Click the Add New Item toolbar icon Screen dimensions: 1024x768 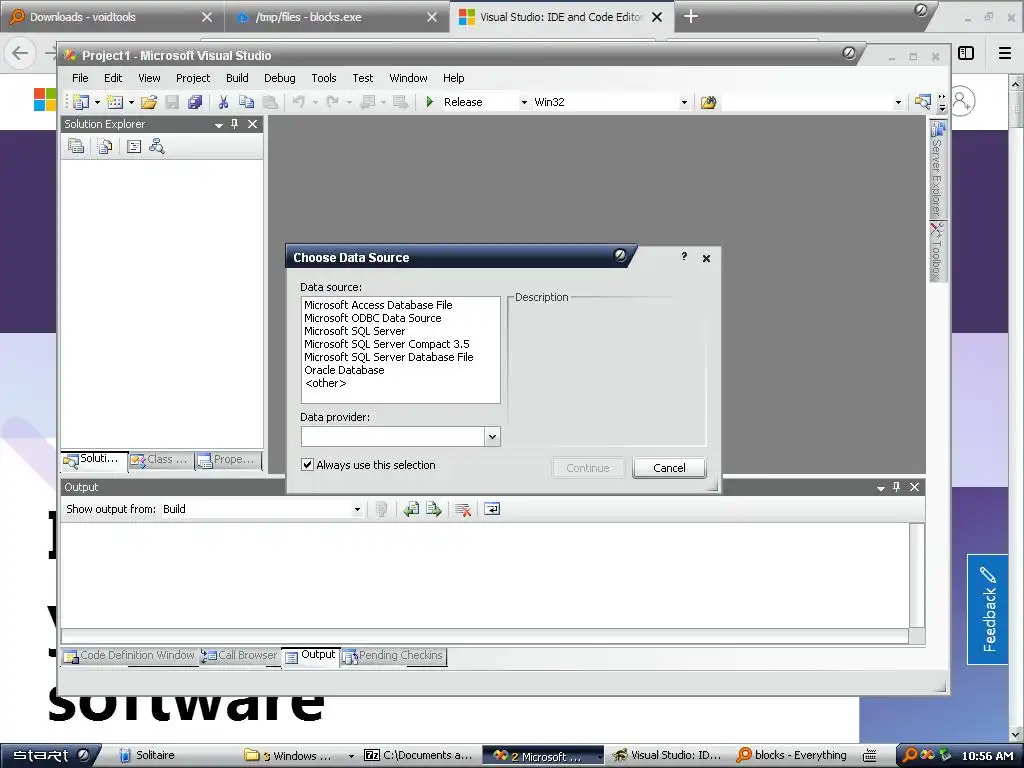tap(115, 102)
